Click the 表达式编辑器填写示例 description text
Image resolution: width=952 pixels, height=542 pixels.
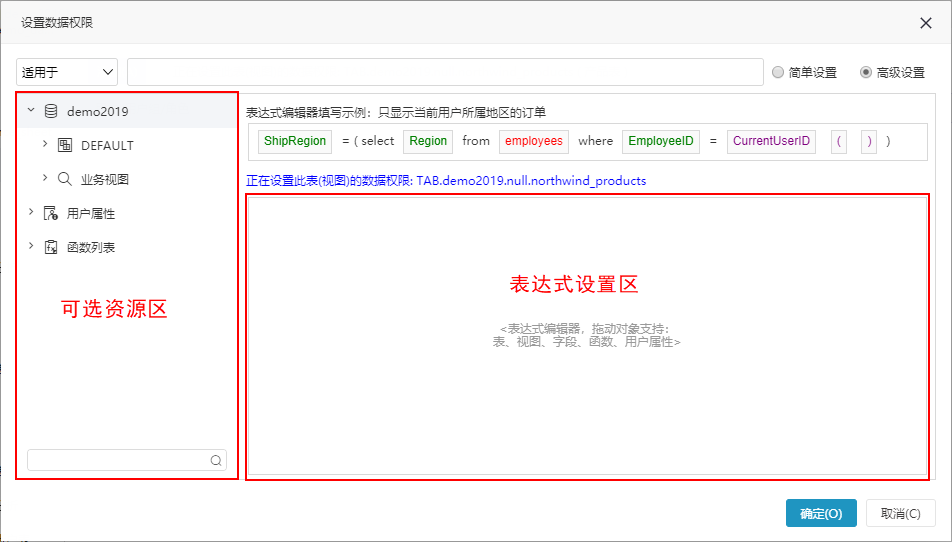pyautogui.click(x=396, y=112)
